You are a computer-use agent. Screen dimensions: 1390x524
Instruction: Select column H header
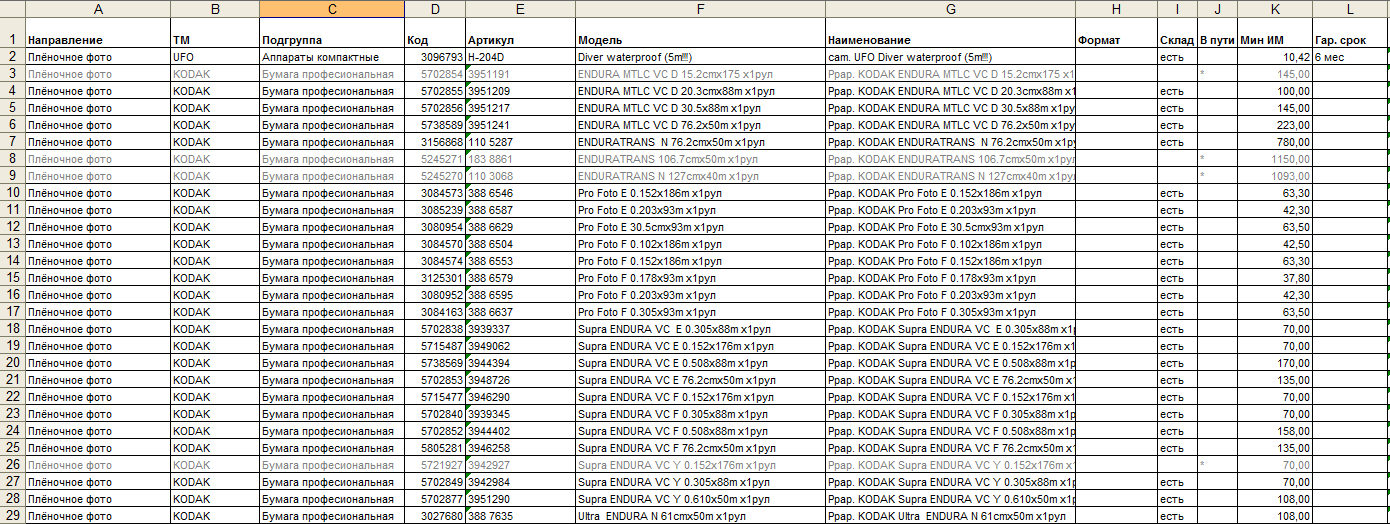pos(1116,9)
